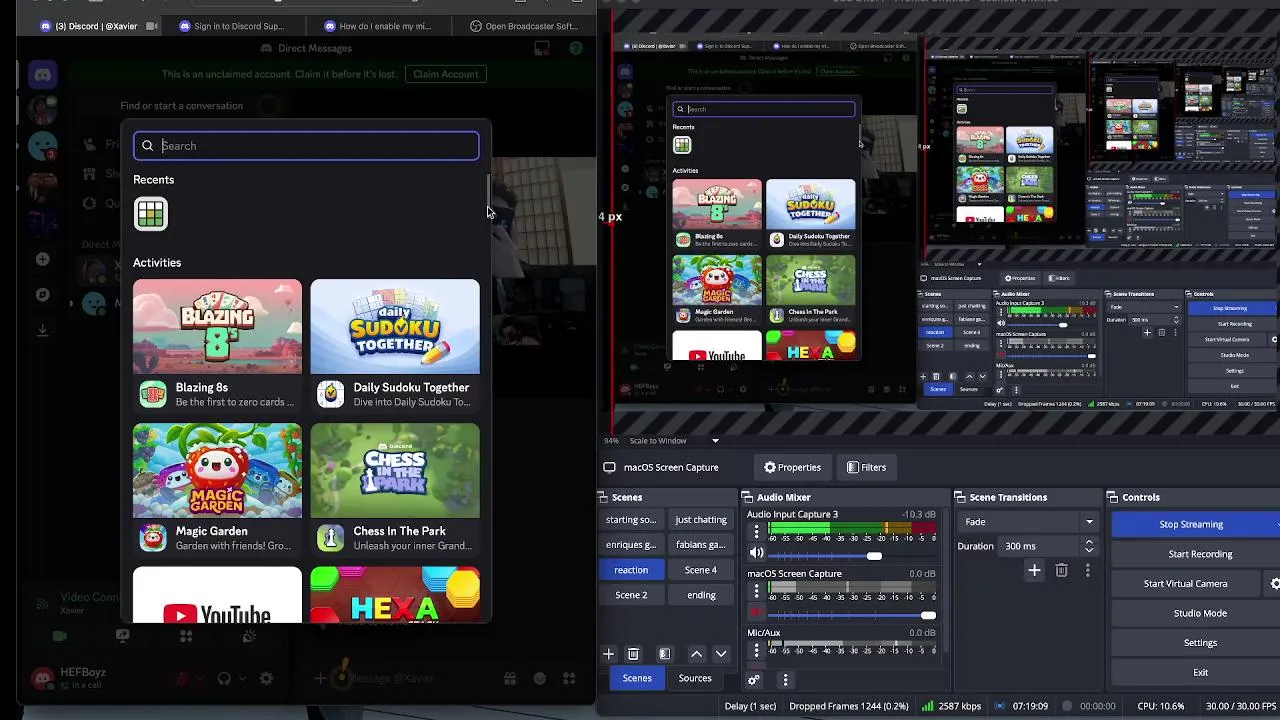
Task: Launch the Magic Garden activity thumbnail
Action: pos(217,471)
